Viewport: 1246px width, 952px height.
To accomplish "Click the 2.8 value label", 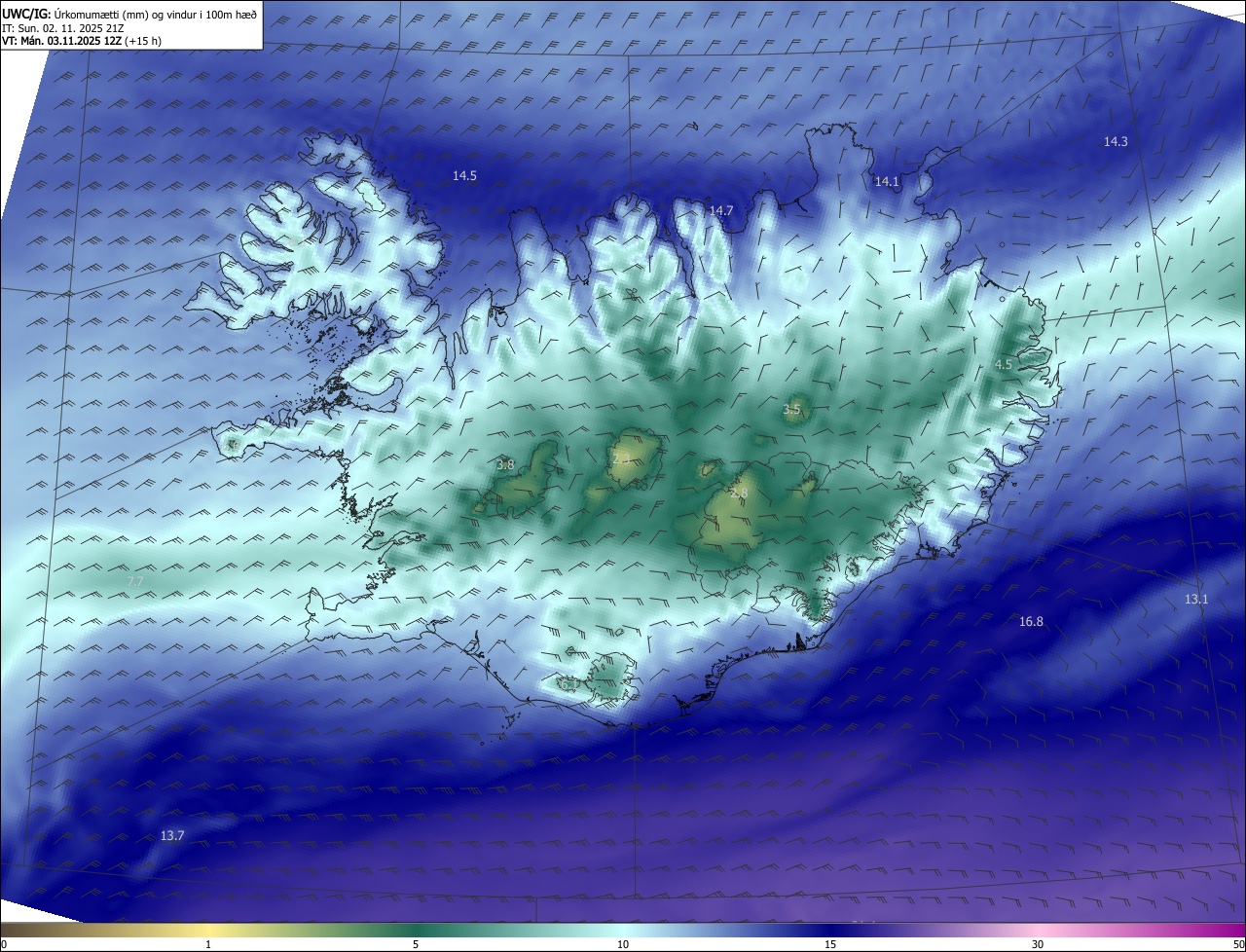I will point(739,494).
